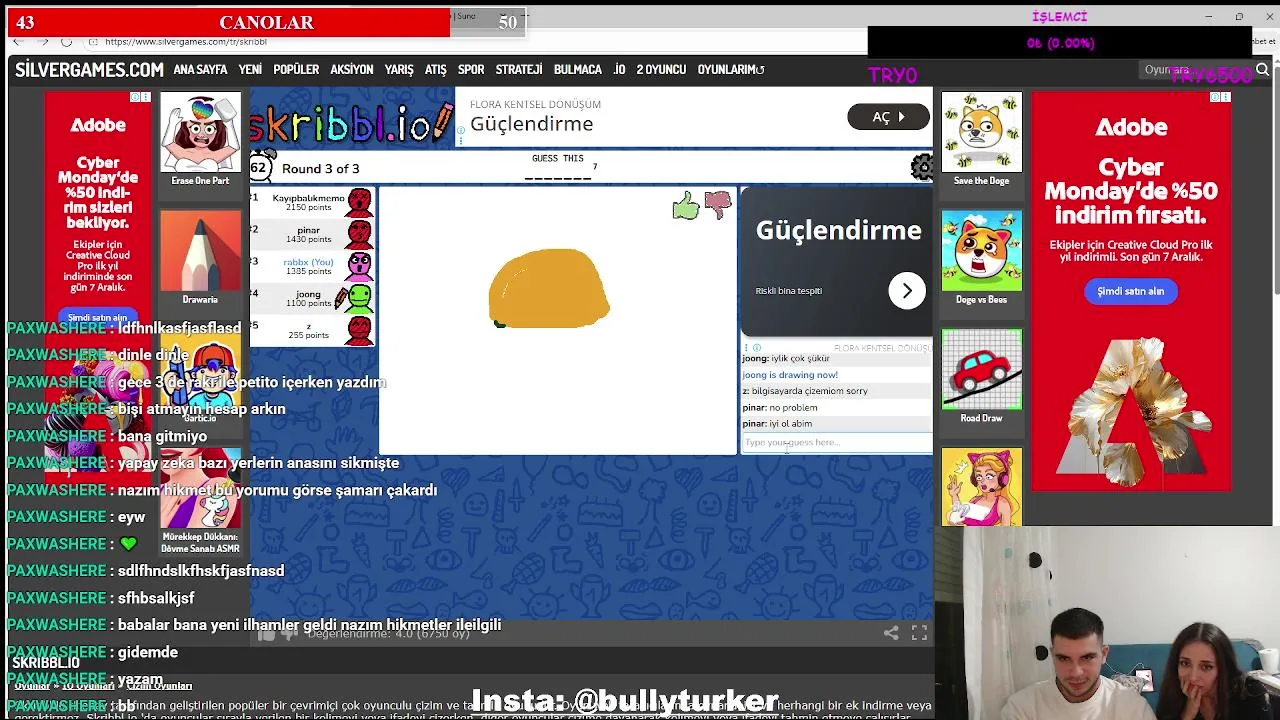Click the next arrow on the Güçlendirme ad

click(x=907, y=291)
